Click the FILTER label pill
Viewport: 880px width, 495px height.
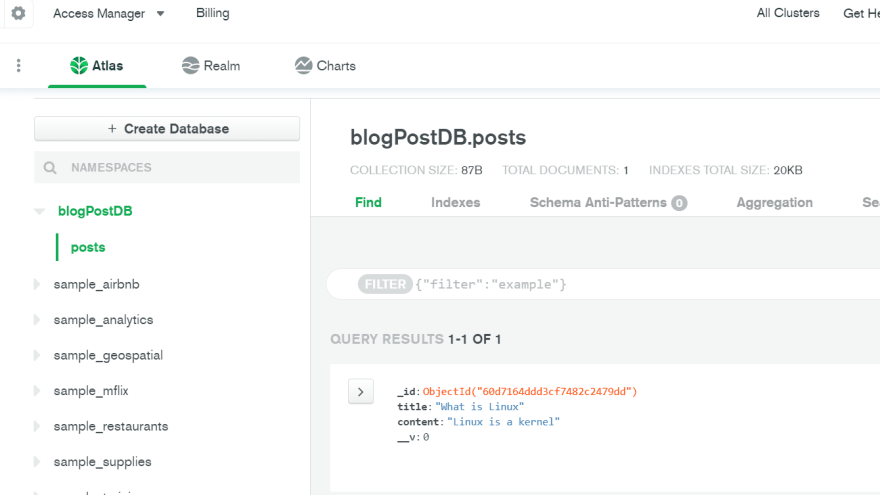385,285
